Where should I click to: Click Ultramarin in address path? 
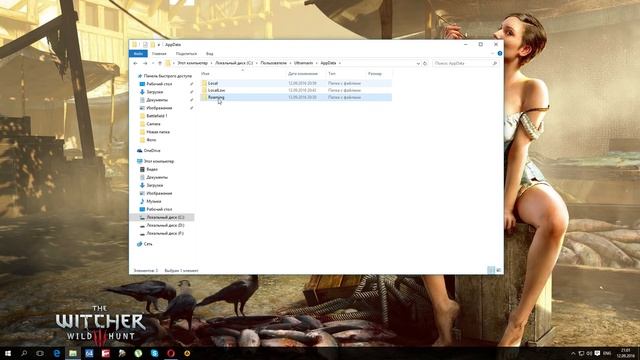tap(304, 63)
